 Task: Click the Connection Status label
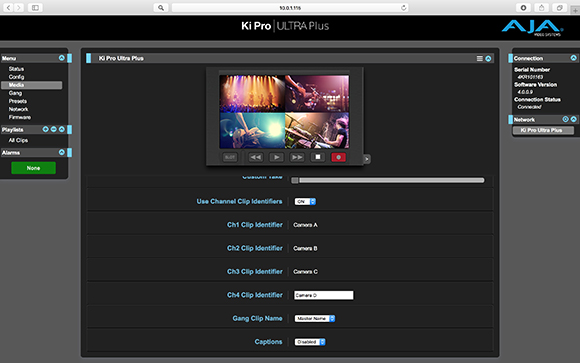[537, 100]
